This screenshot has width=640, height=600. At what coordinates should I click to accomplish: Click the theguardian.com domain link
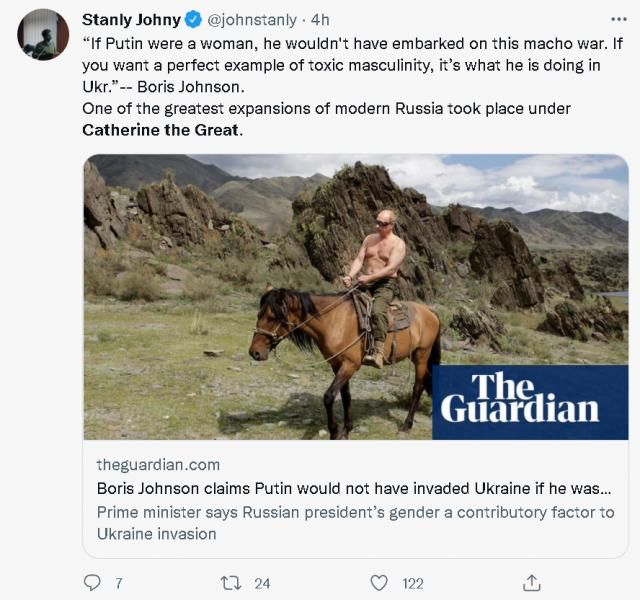tap(158, 465)
